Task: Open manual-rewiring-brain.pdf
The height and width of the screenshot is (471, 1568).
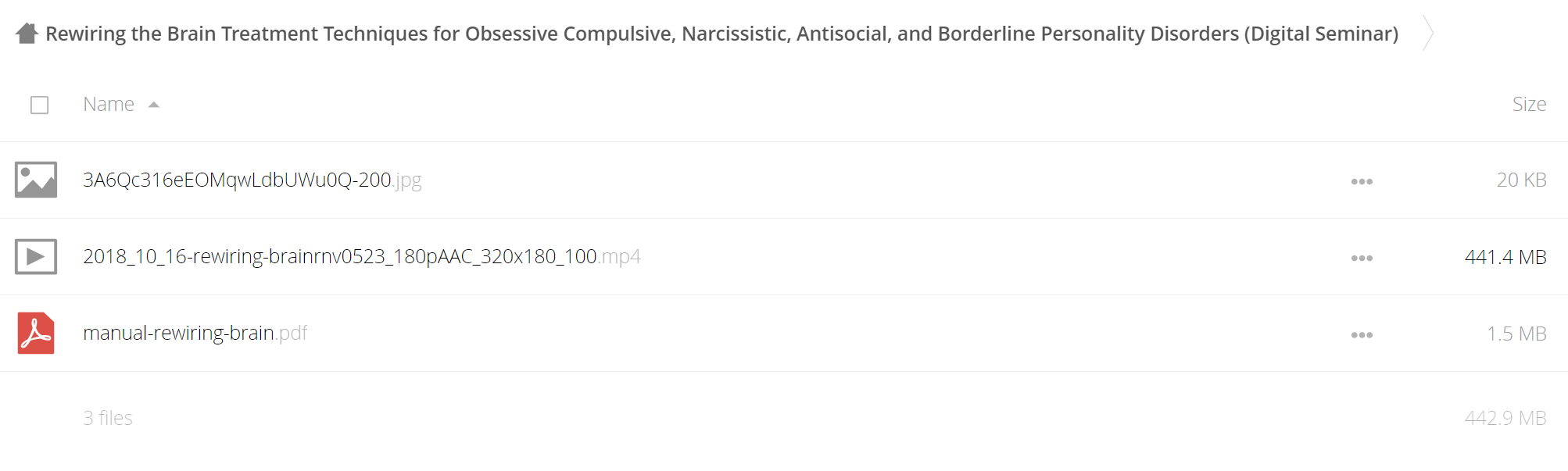Action: click(x=195, y=333)
